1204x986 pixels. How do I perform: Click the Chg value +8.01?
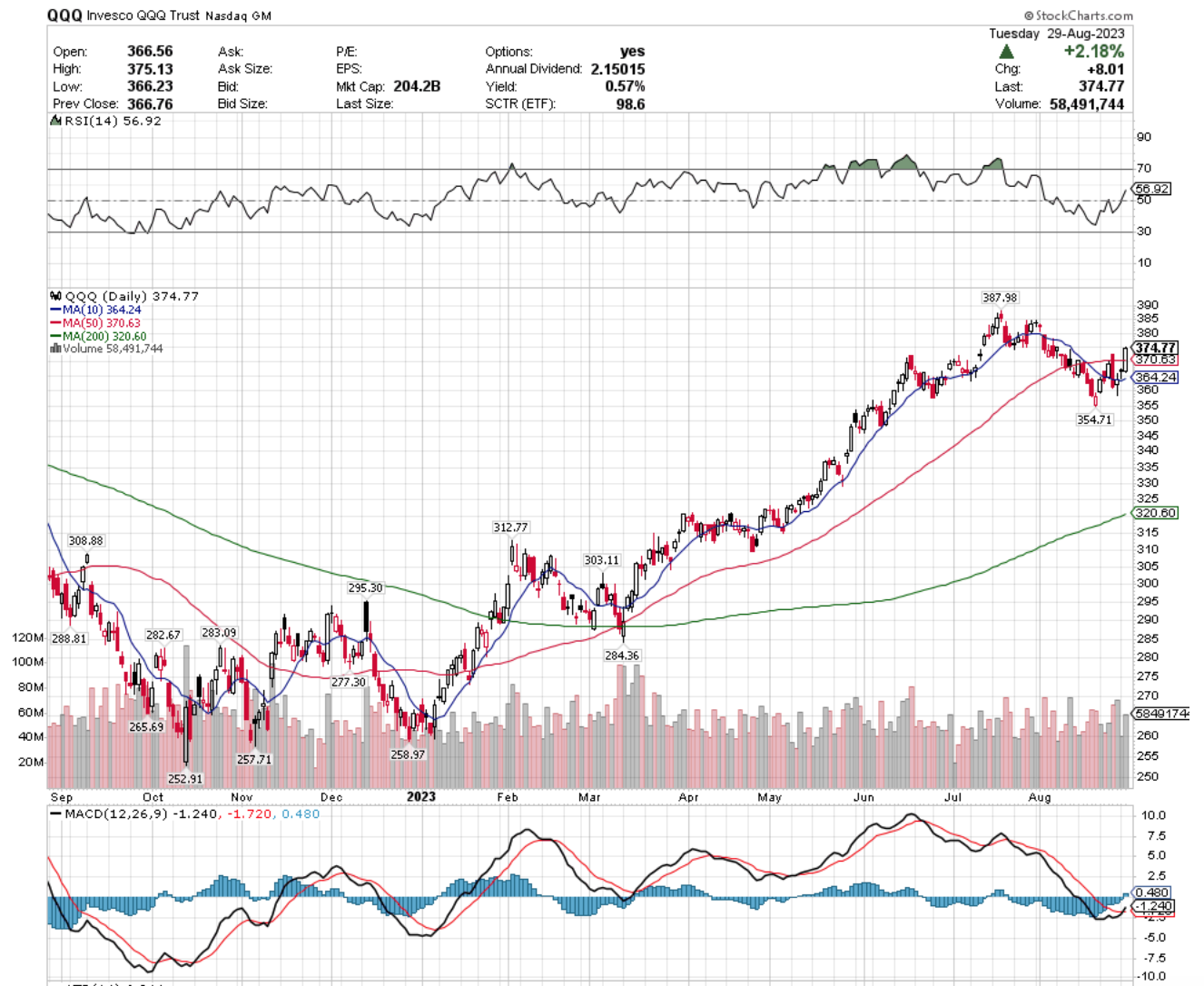(1106, 69)
